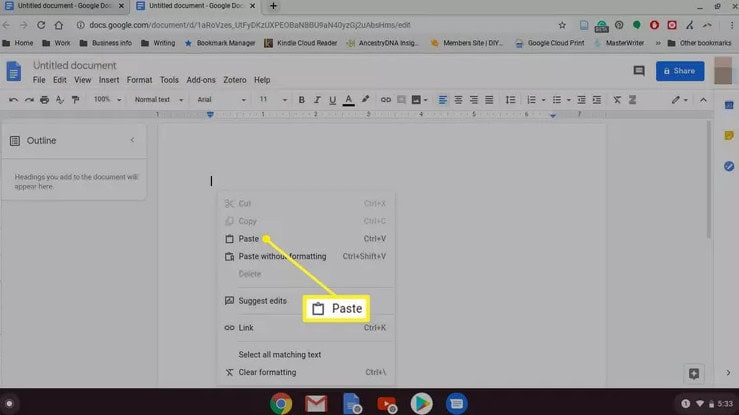This screenshot has width=739, height=415.
Task: Open the font size 11 dropdown
Action: [x=273, y=99]
